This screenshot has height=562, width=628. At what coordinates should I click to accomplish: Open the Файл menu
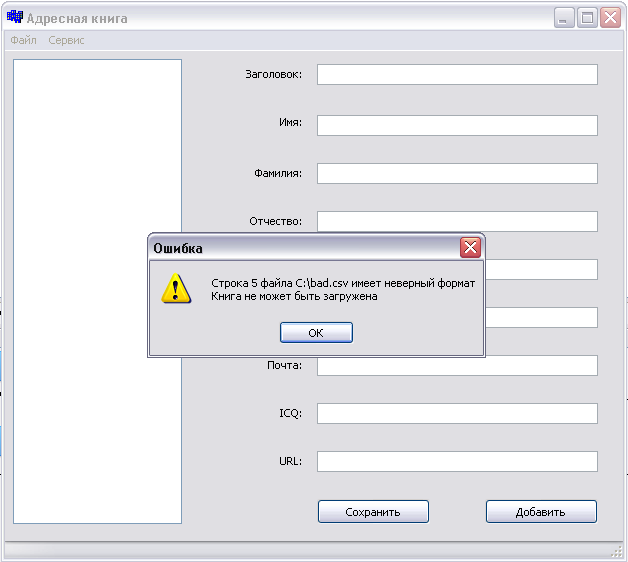pyautogui.click(x=23, y=40)
